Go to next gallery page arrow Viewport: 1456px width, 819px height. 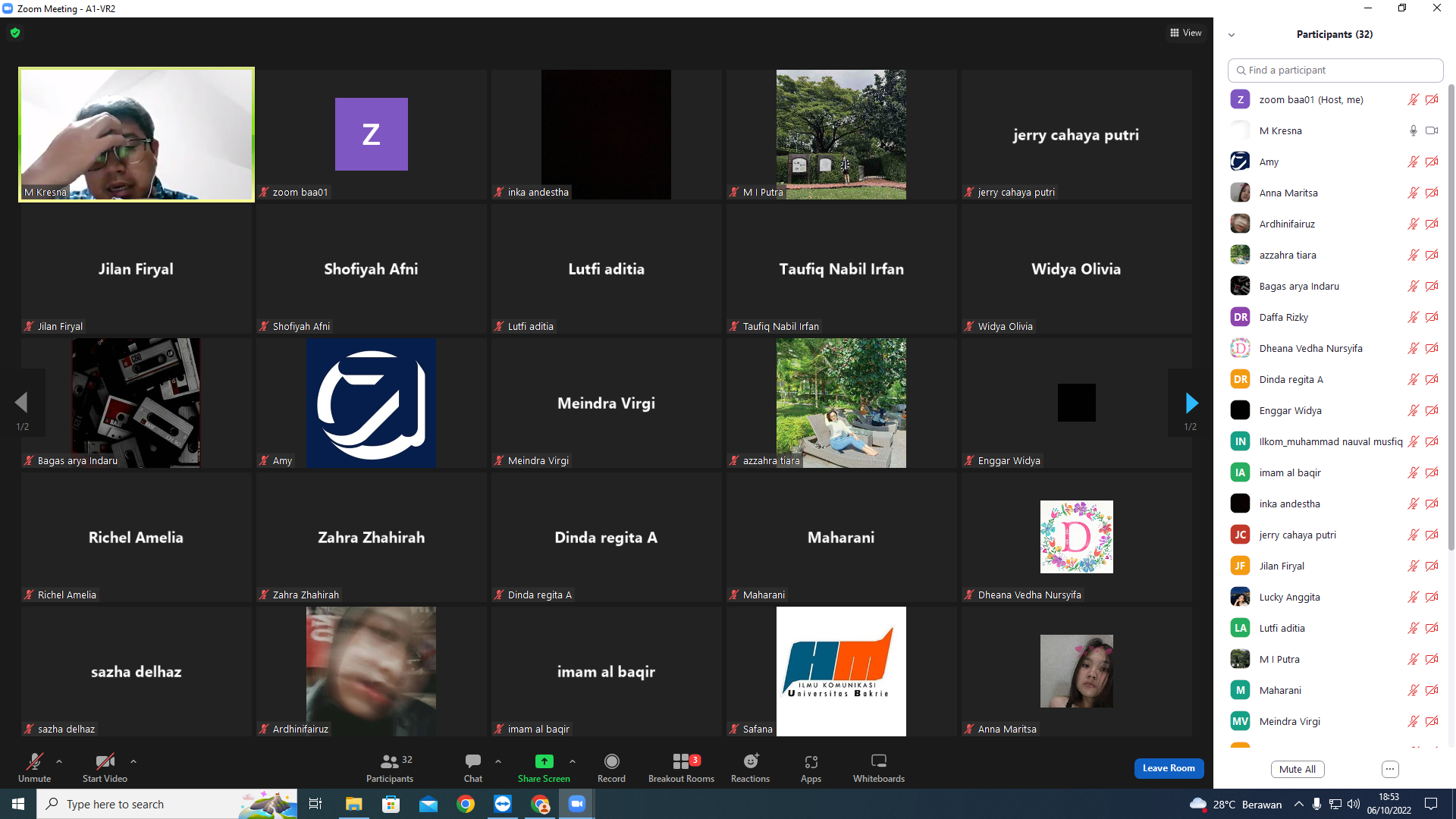tap(1191, 403)
